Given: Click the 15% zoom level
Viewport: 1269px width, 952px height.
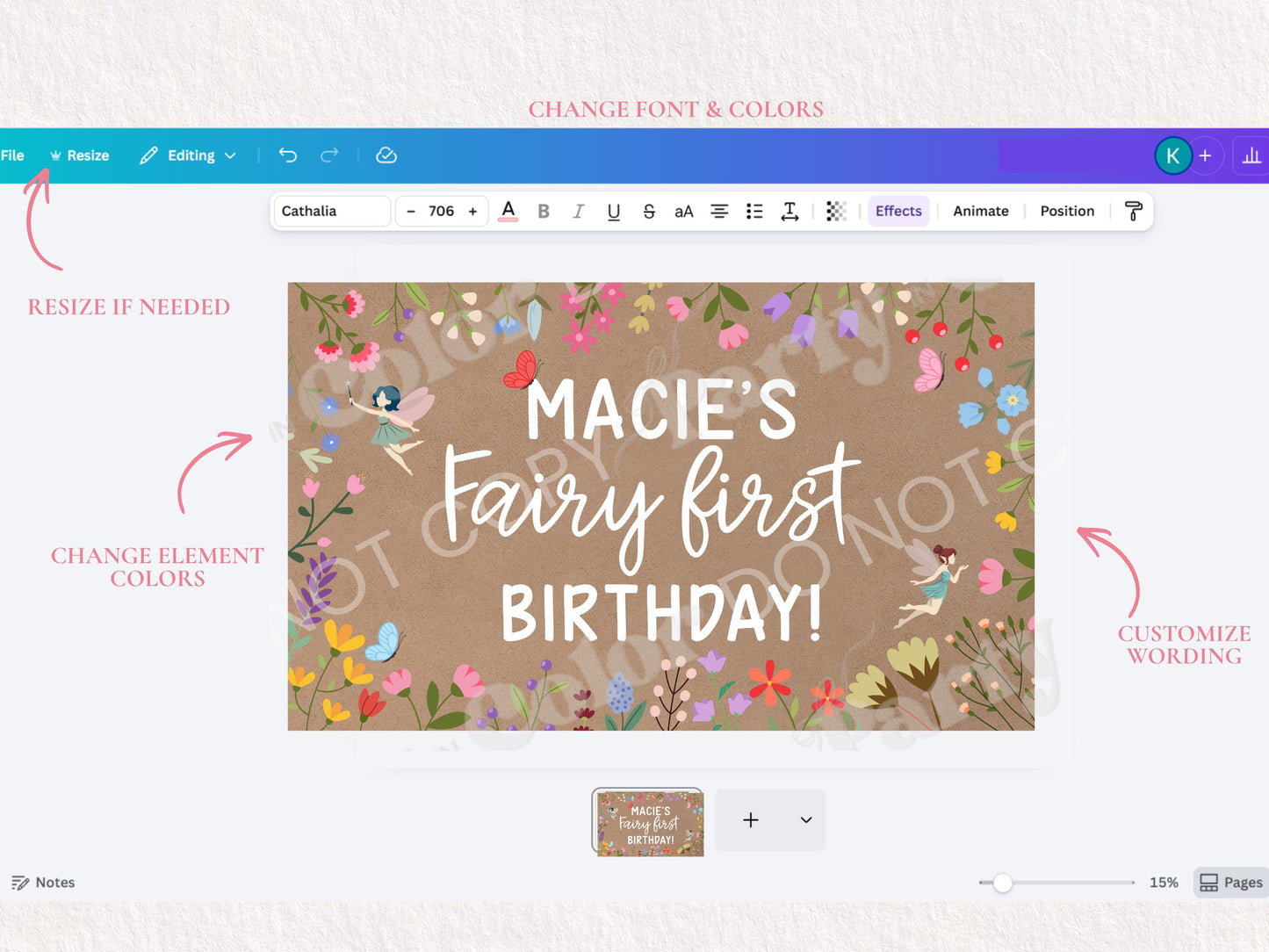Looking at the screenshot, I should click(1164, 883).
